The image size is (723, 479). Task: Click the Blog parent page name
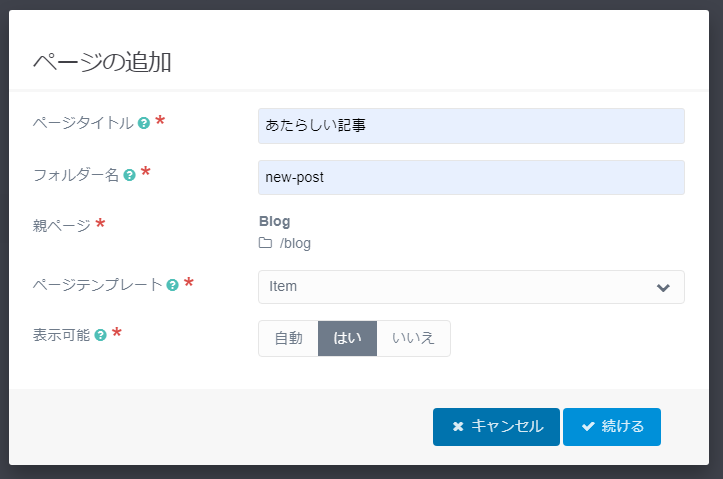(x=274, y=221)
